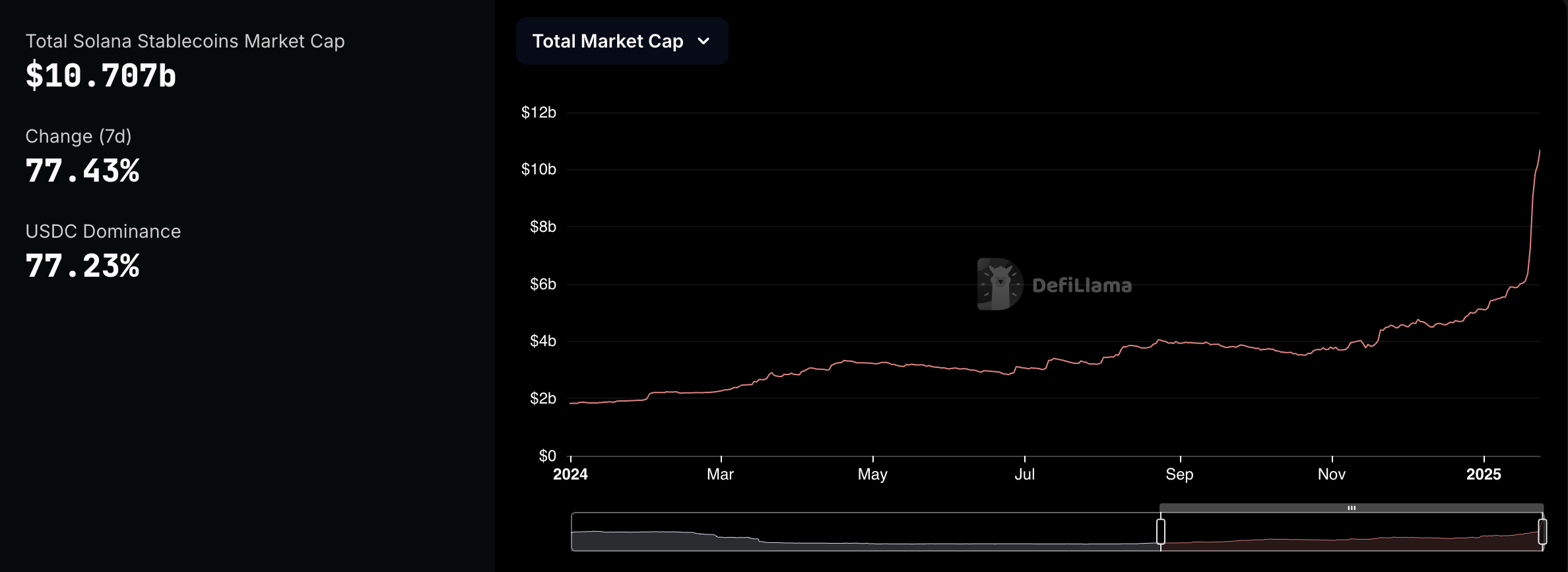Click the 77.43% Change (7d) figure

coord(82,170)
